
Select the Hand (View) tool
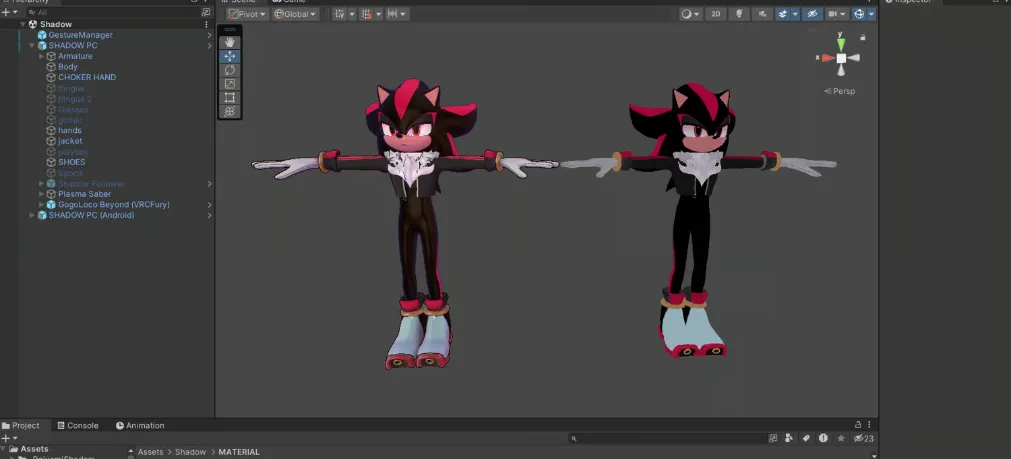click(230, 44)
